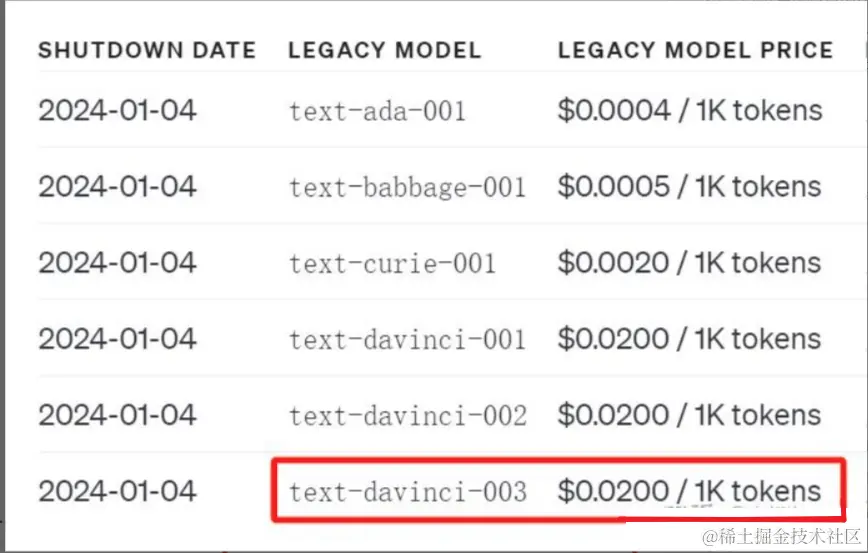Select the text-ada-001 model name

[x=378, y=111]
